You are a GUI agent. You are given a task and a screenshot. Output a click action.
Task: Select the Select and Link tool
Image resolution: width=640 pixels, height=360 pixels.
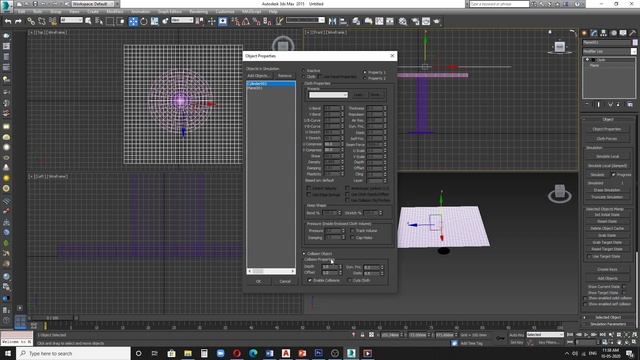click(x=31, y=21)
